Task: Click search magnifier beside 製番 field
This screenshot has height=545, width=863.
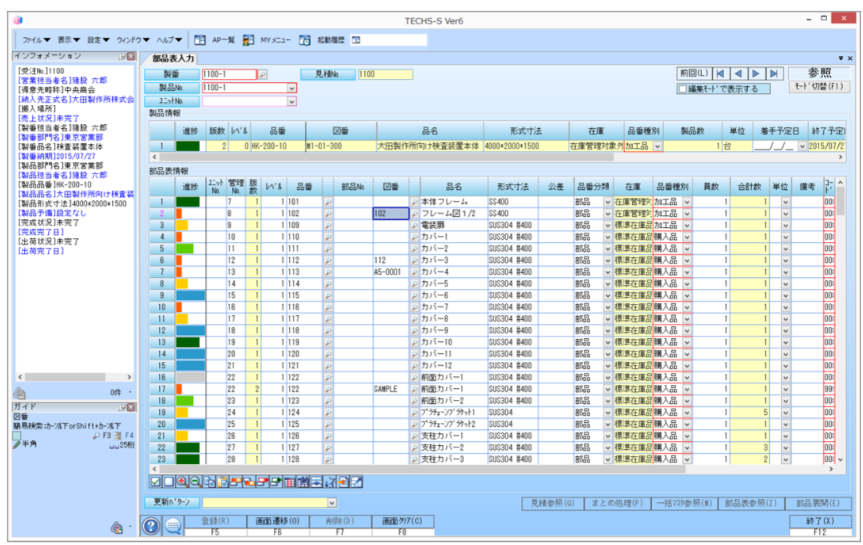Action: click(263, 74)
